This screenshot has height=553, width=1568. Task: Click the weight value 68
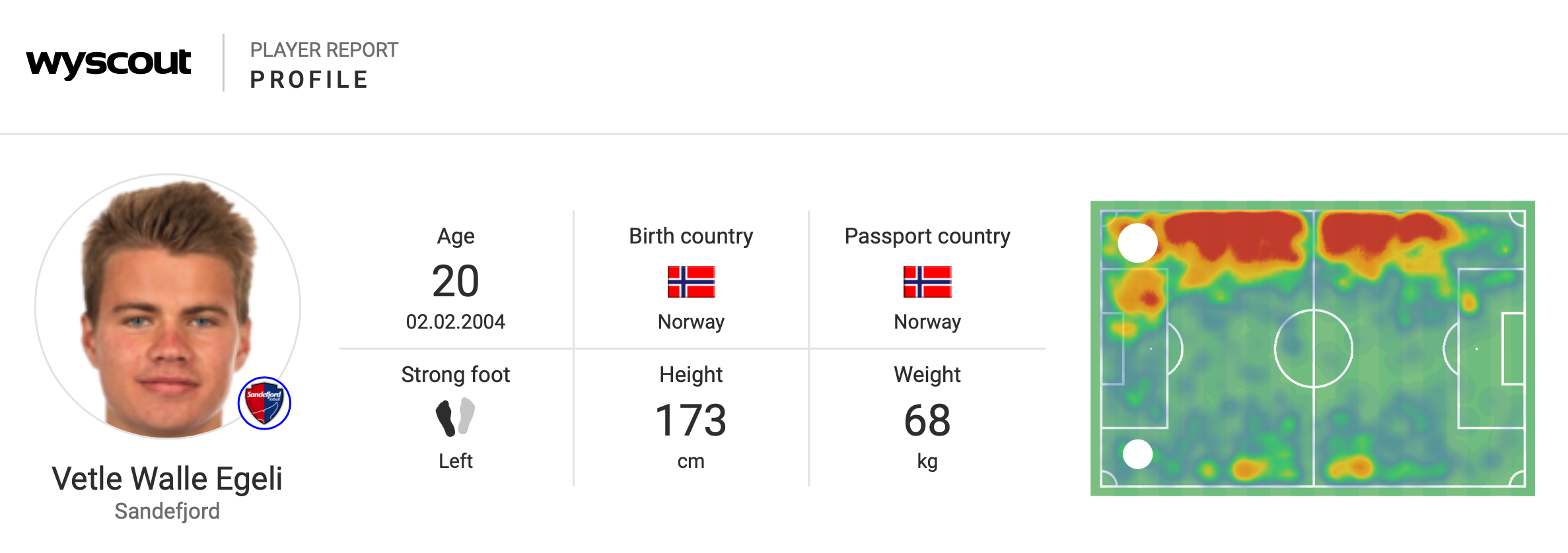click(927, 420)
